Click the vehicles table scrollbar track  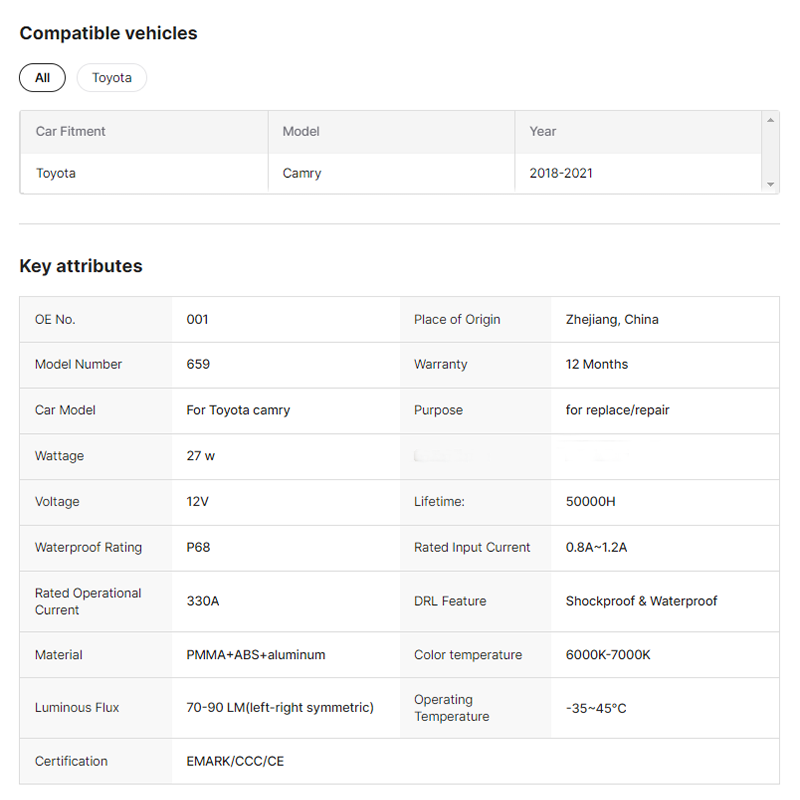pos(770,152)
